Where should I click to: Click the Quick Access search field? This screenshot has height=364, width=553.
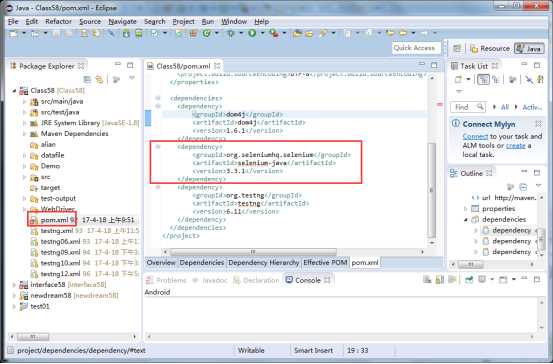tap(416, 48)
